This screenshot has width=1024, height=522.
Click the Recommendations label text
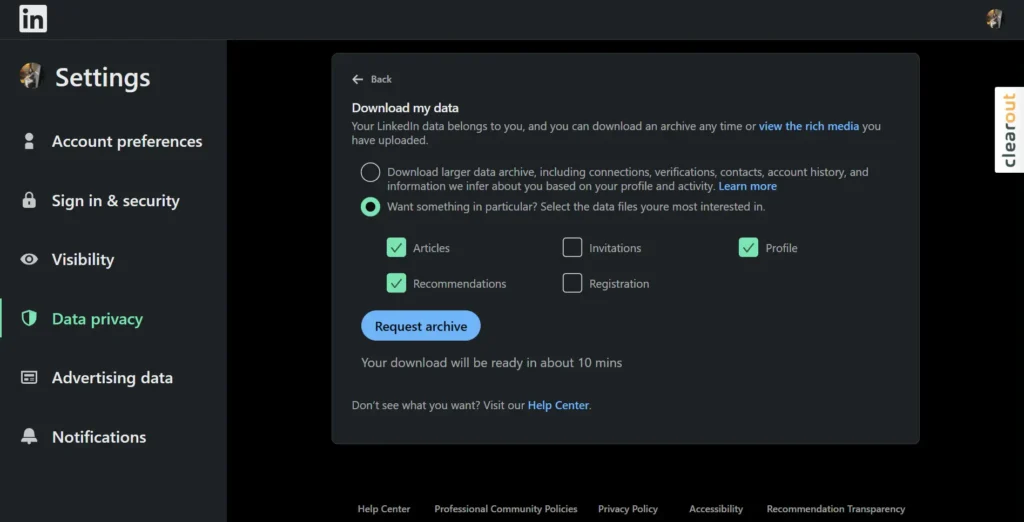click(460, 284)
